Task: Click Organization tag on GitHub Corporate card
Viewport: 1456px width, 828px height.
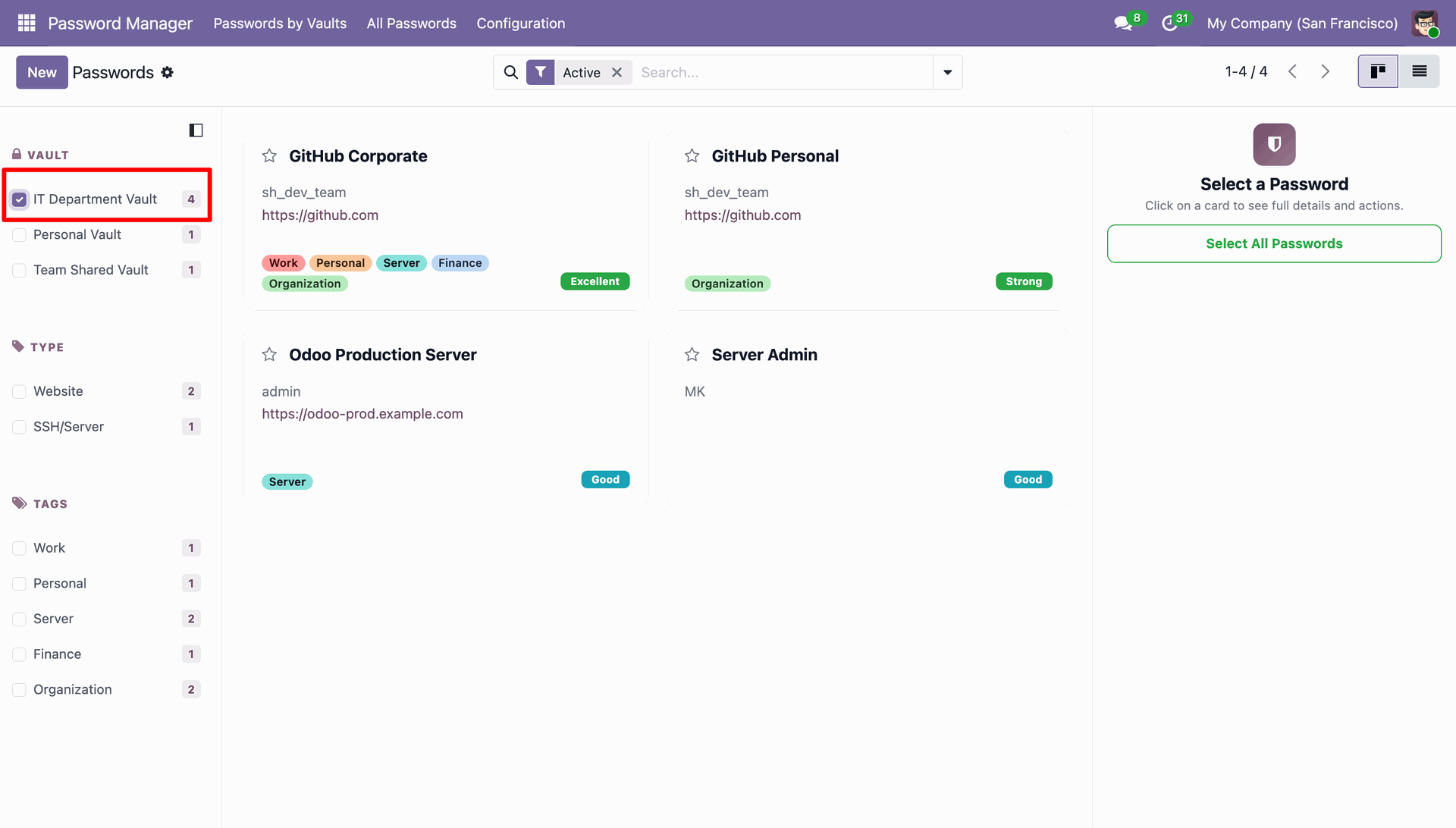Action: (x=305, y=284)
